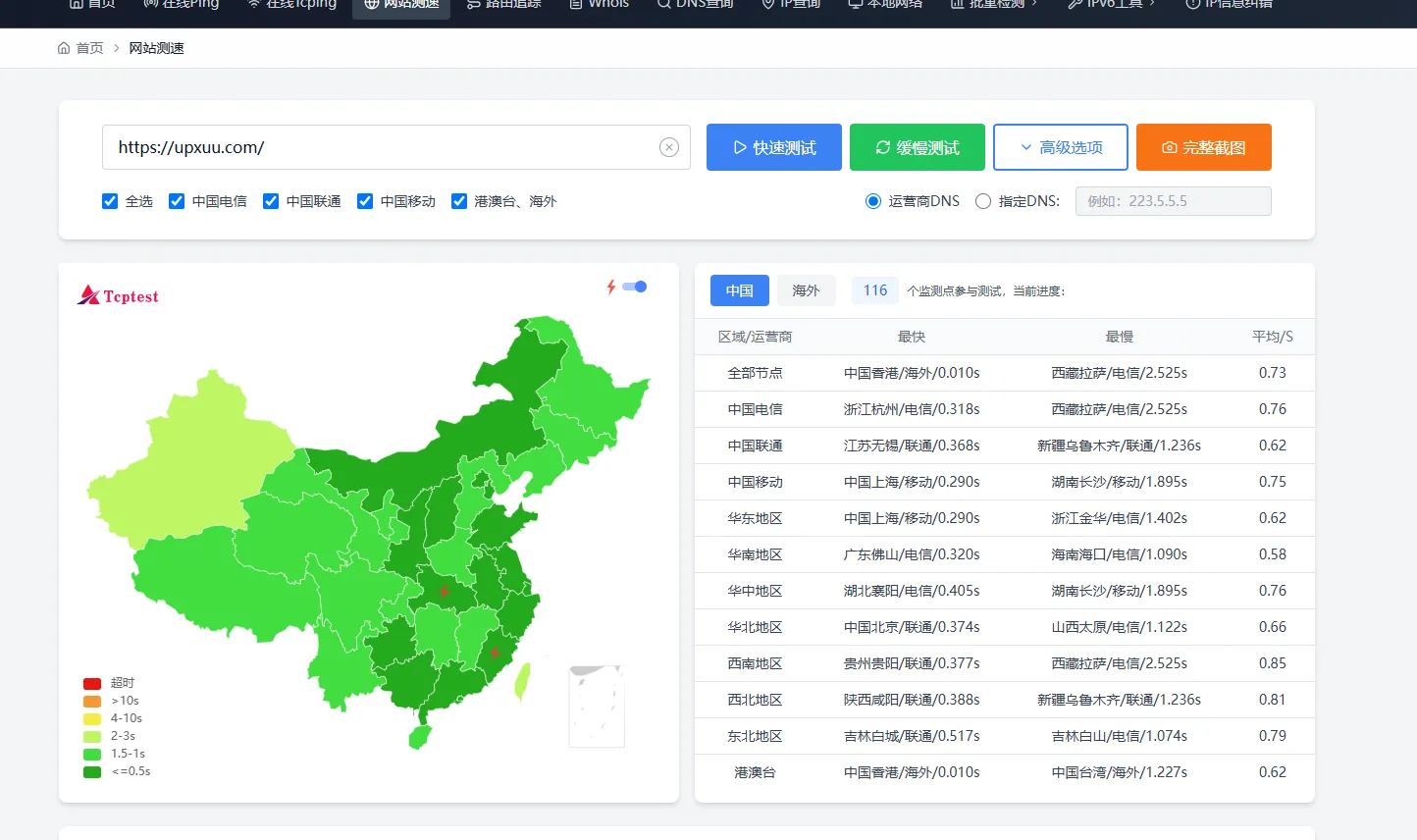The width and height of the screenshot is (1417, 840).
Task: Toggle the 全选 checkbox
Action: pos(110,201)
